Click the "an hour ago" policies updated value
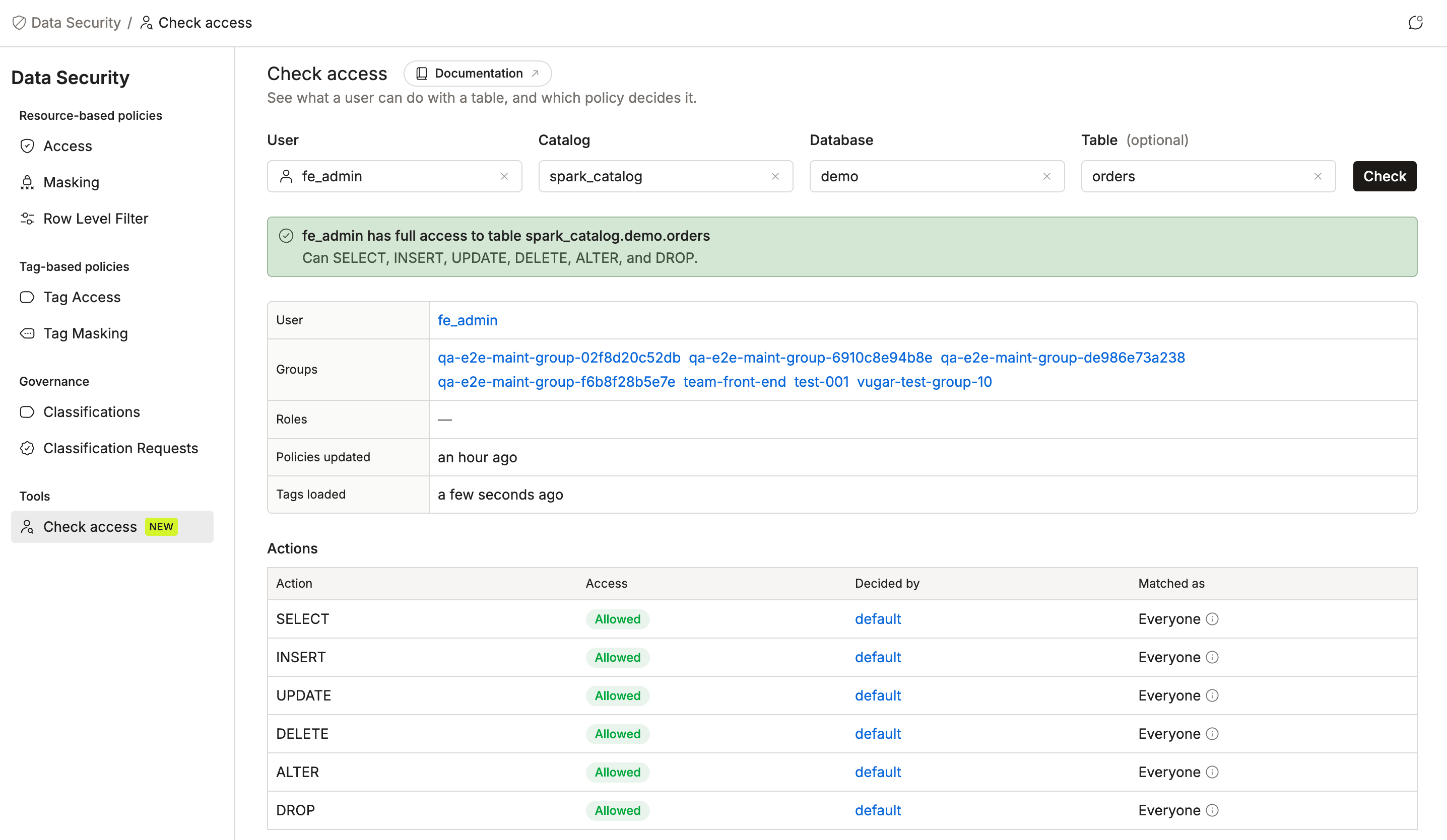This screenshot has height=840, width=1447. (x=477, y=457)
